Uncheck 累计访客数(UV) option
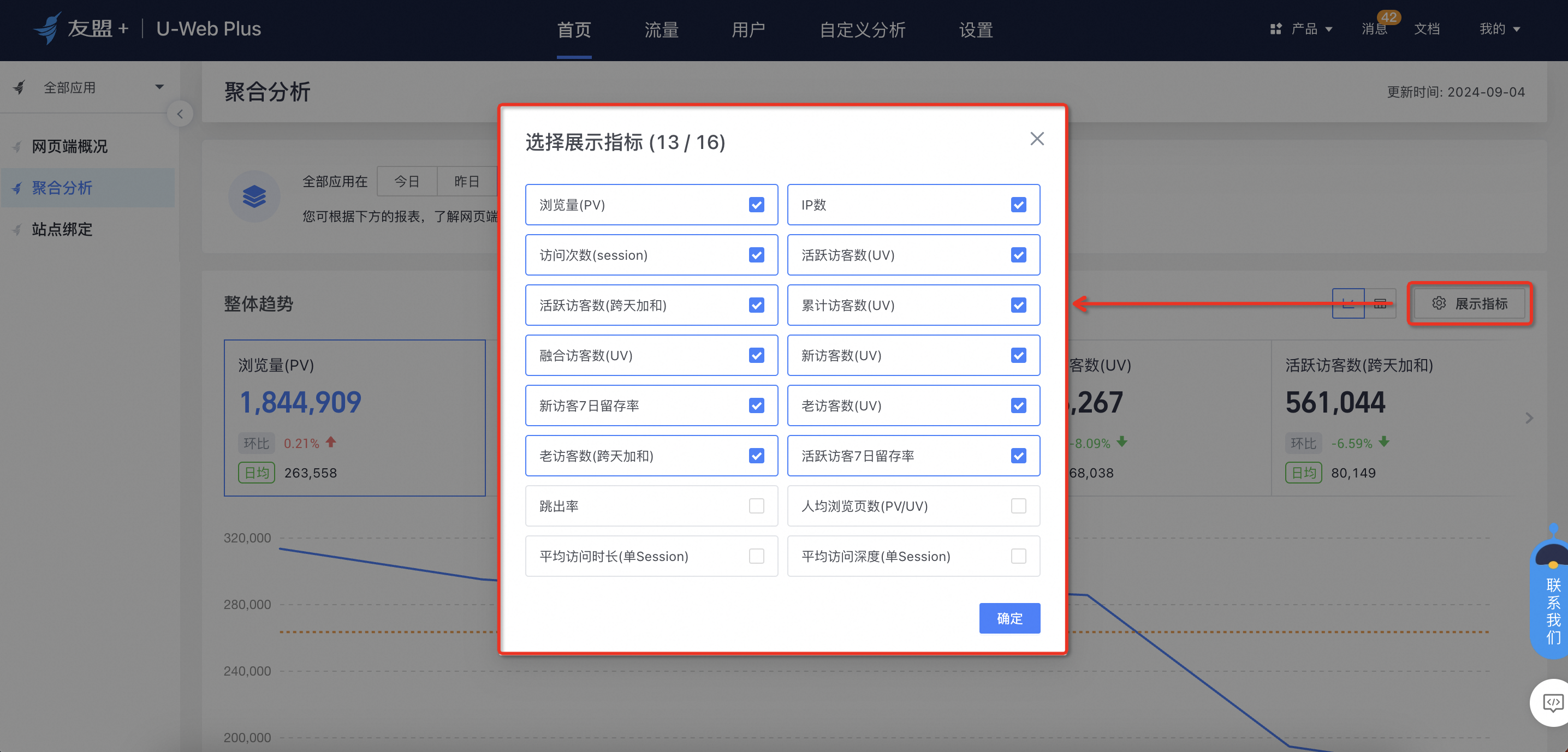Viewport: 1568px width, 752px height. click(1018, 306)
